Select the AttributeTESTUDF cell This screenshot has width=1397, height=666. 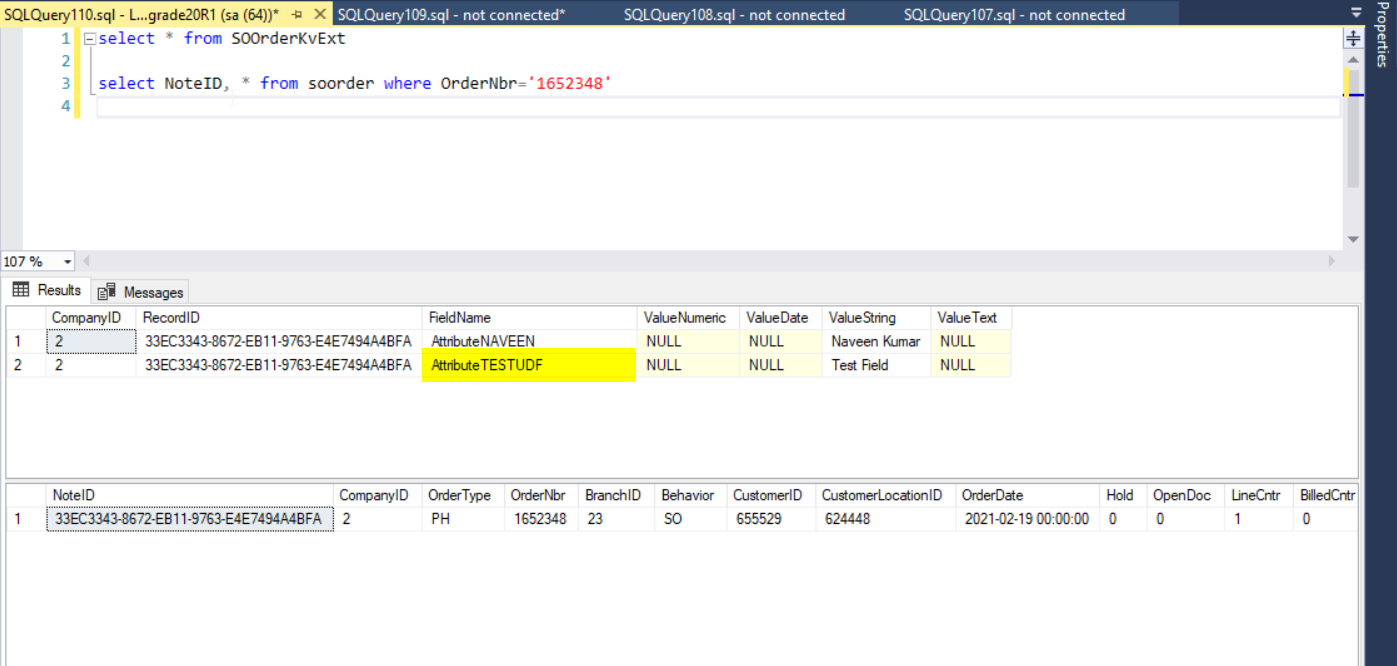(x=530, y=365)
